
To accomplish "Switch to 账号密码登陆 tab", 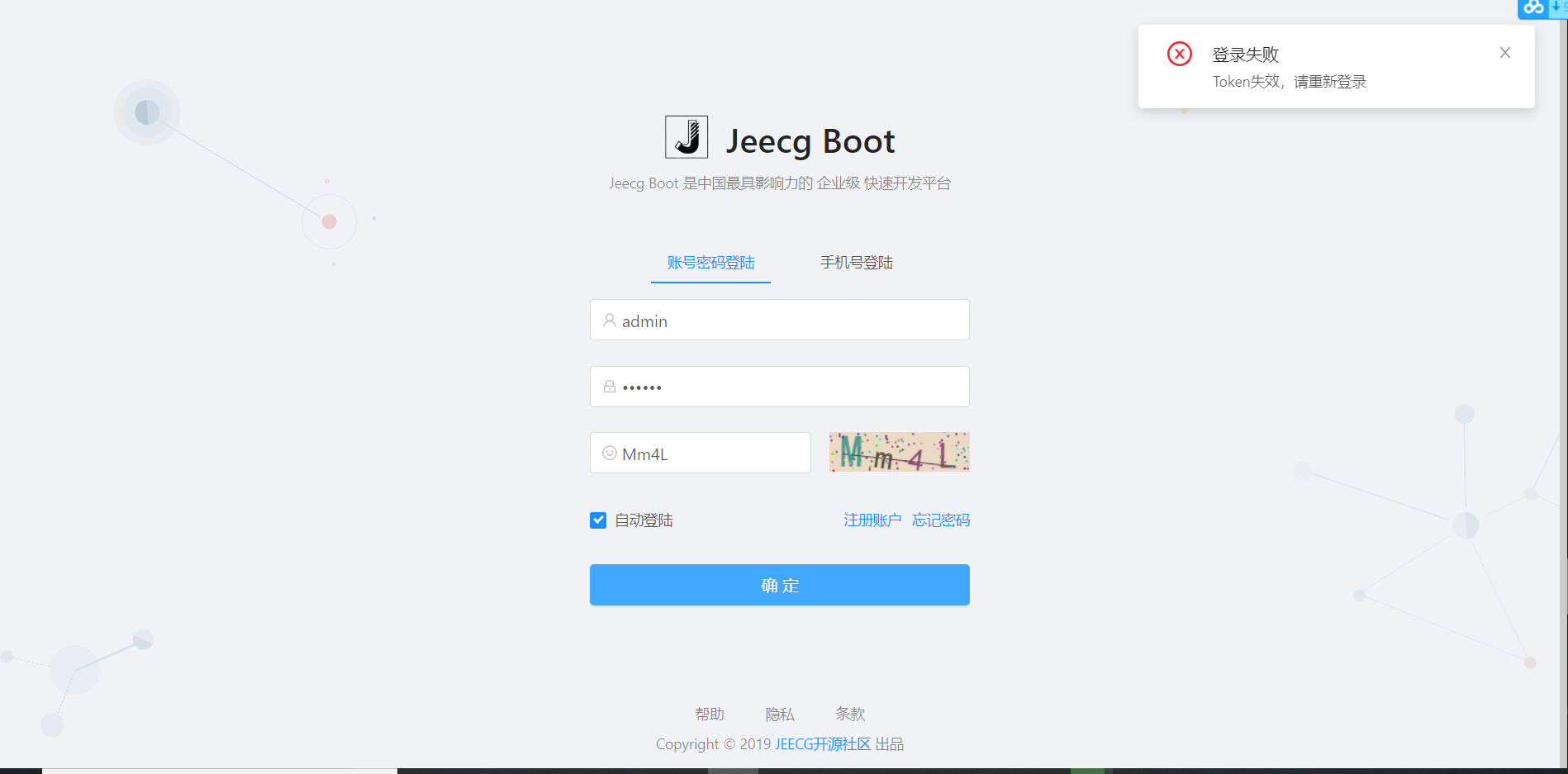I will click(x=710, y=263).
